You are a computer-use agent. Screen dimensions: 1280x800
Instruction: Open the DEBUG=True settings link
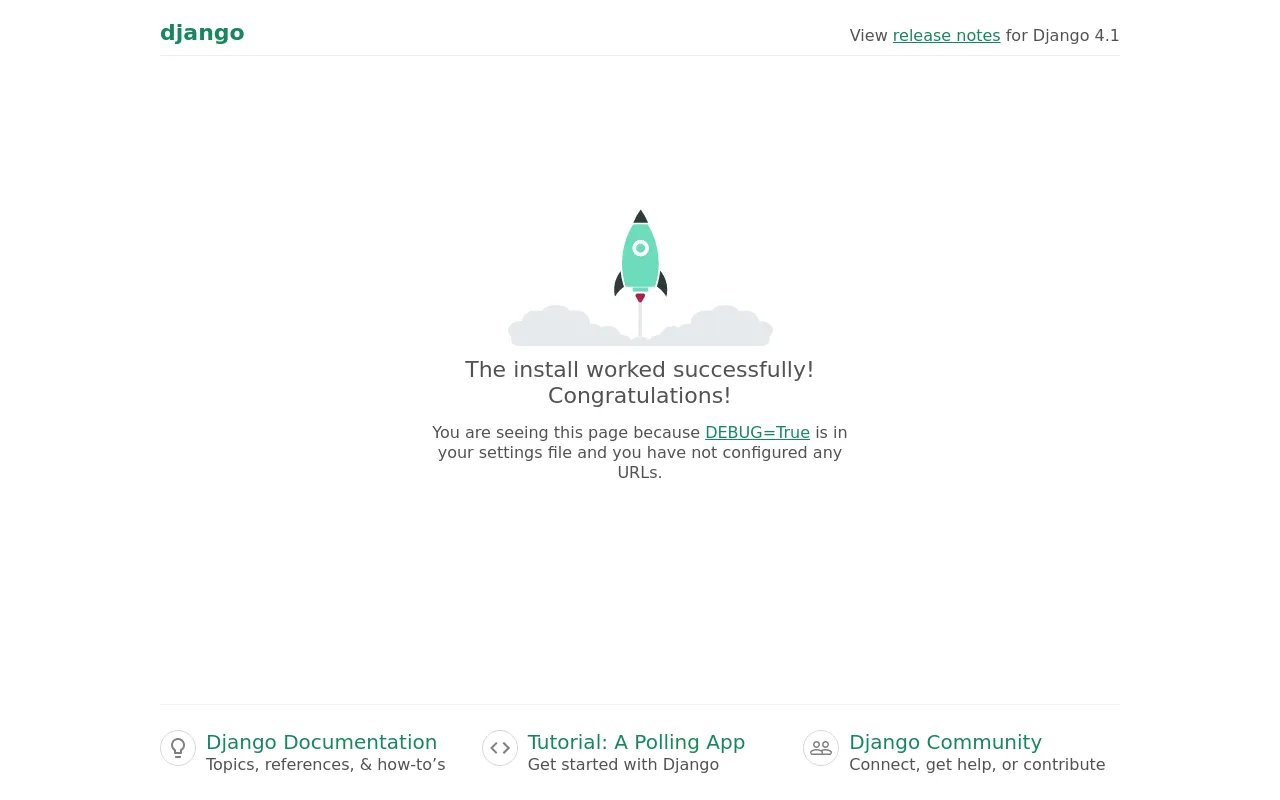click(x=757, y=433)
